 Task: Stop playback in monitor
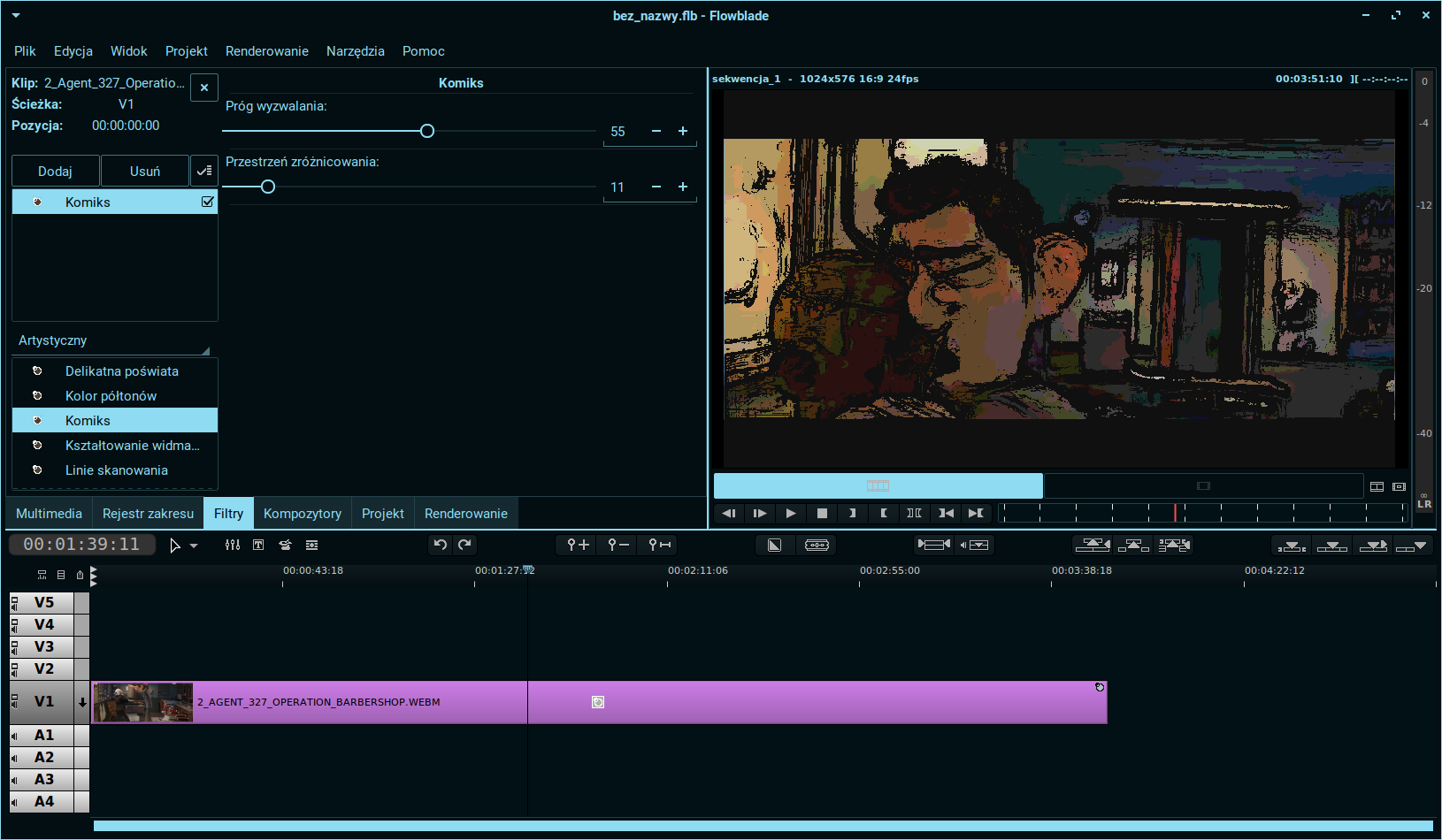click(822, 513)
